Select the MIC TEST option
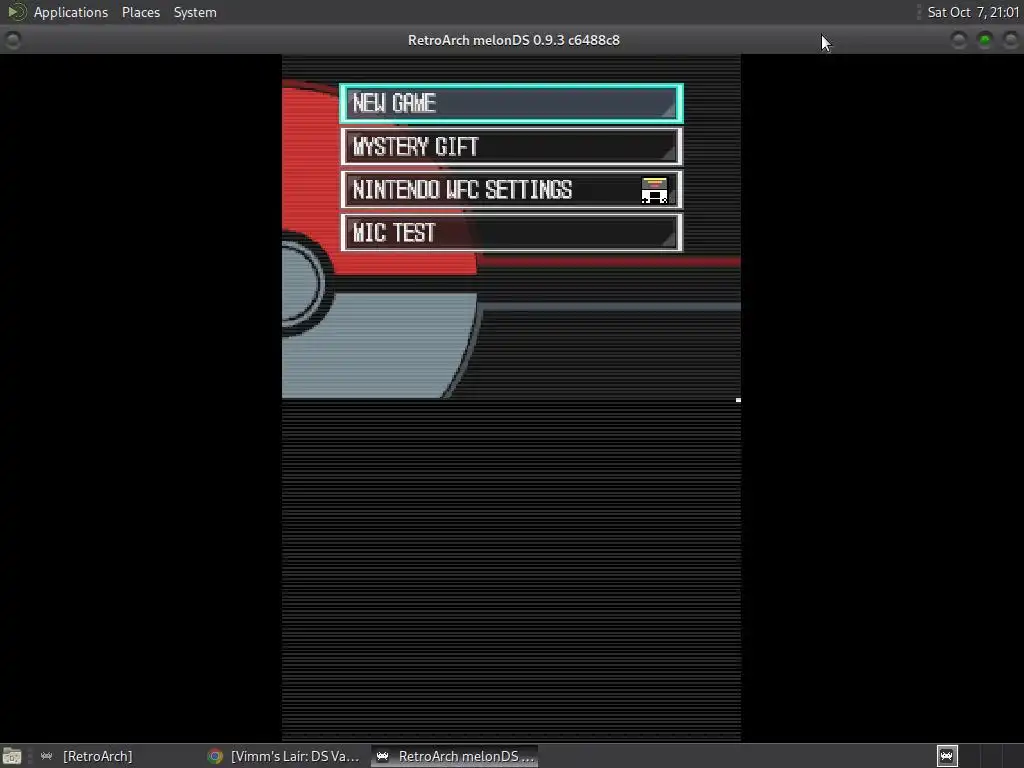This screenshot has width=1024, height=768. [x=511, y=232]
